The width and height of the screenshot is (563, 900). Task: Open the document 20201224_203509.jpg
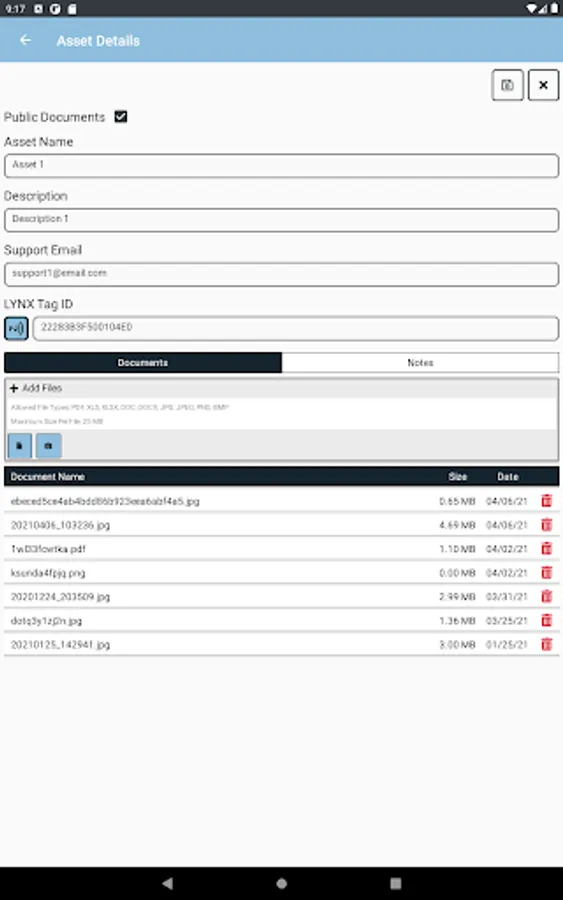[x=60, y=597]
